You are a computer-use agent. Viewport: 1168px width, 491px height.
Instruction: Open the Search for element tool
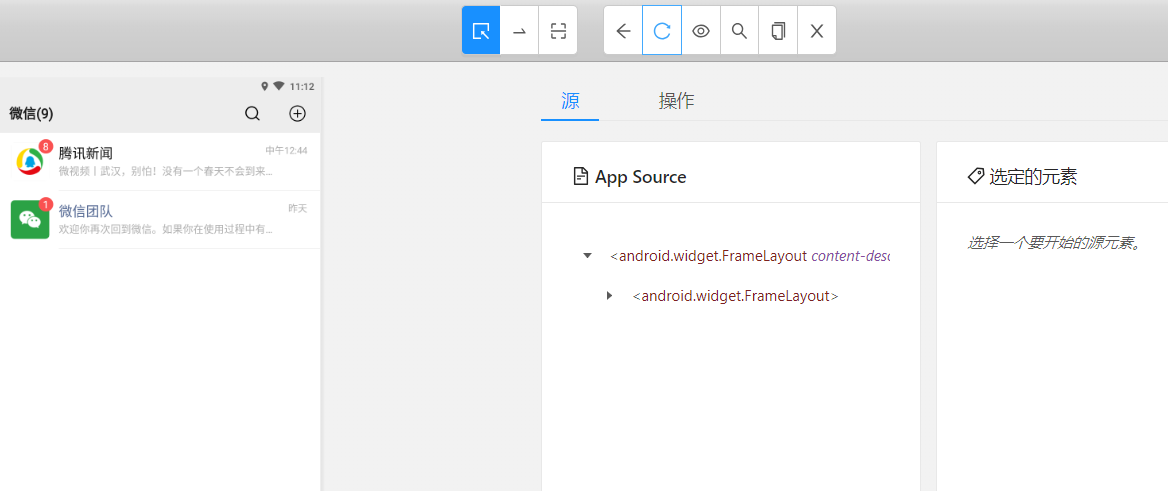click(x=740, y=31)
